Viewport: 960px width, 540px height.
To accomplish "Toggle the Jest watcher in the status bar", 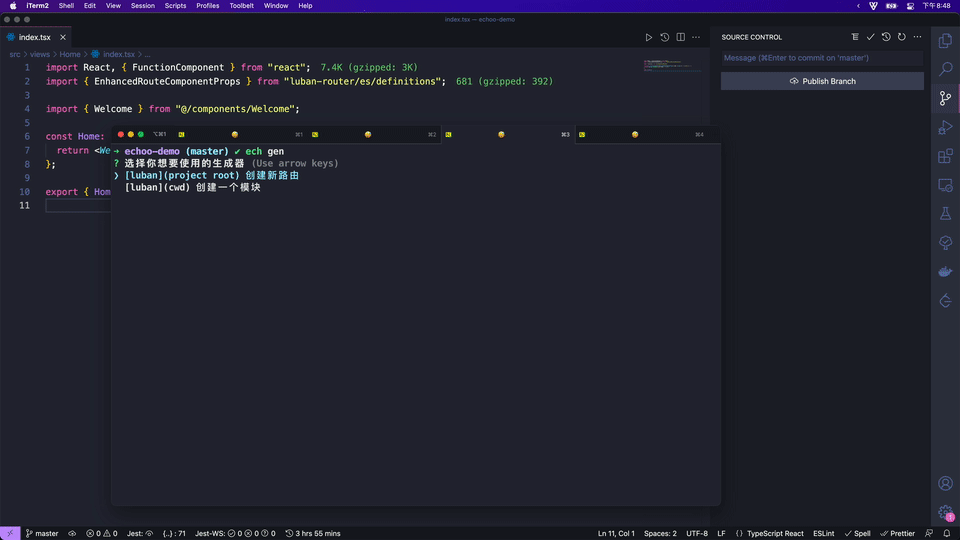I will [x=140, y=534].
